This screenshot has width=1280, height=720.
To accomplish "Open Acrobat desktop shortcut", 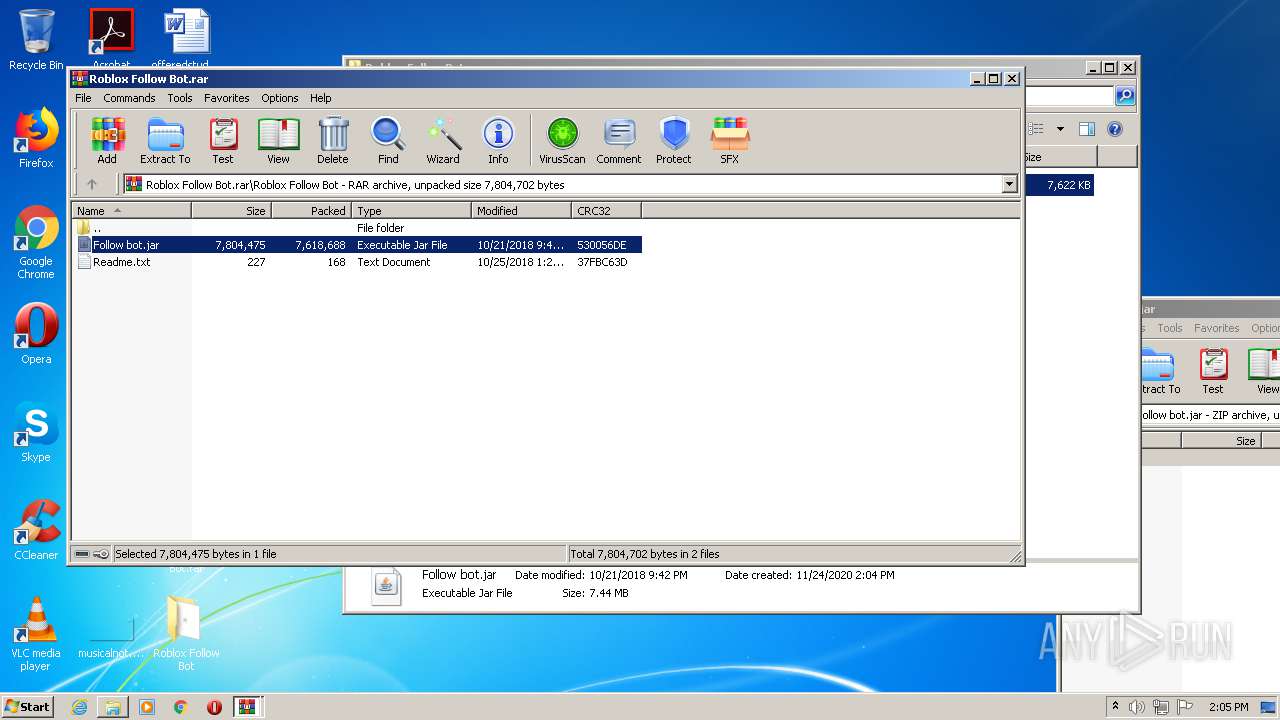I will (111, 40).
